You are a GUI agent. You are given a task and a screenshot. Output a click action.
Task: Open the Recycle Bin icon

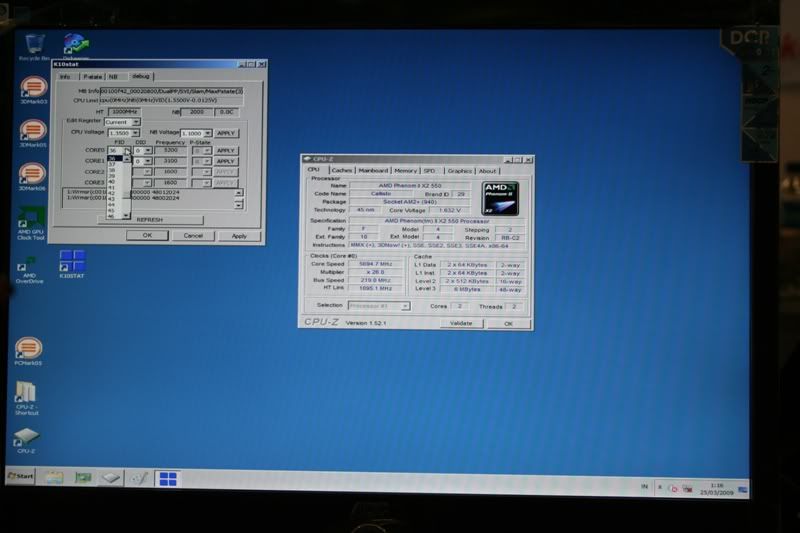[34, 45]
